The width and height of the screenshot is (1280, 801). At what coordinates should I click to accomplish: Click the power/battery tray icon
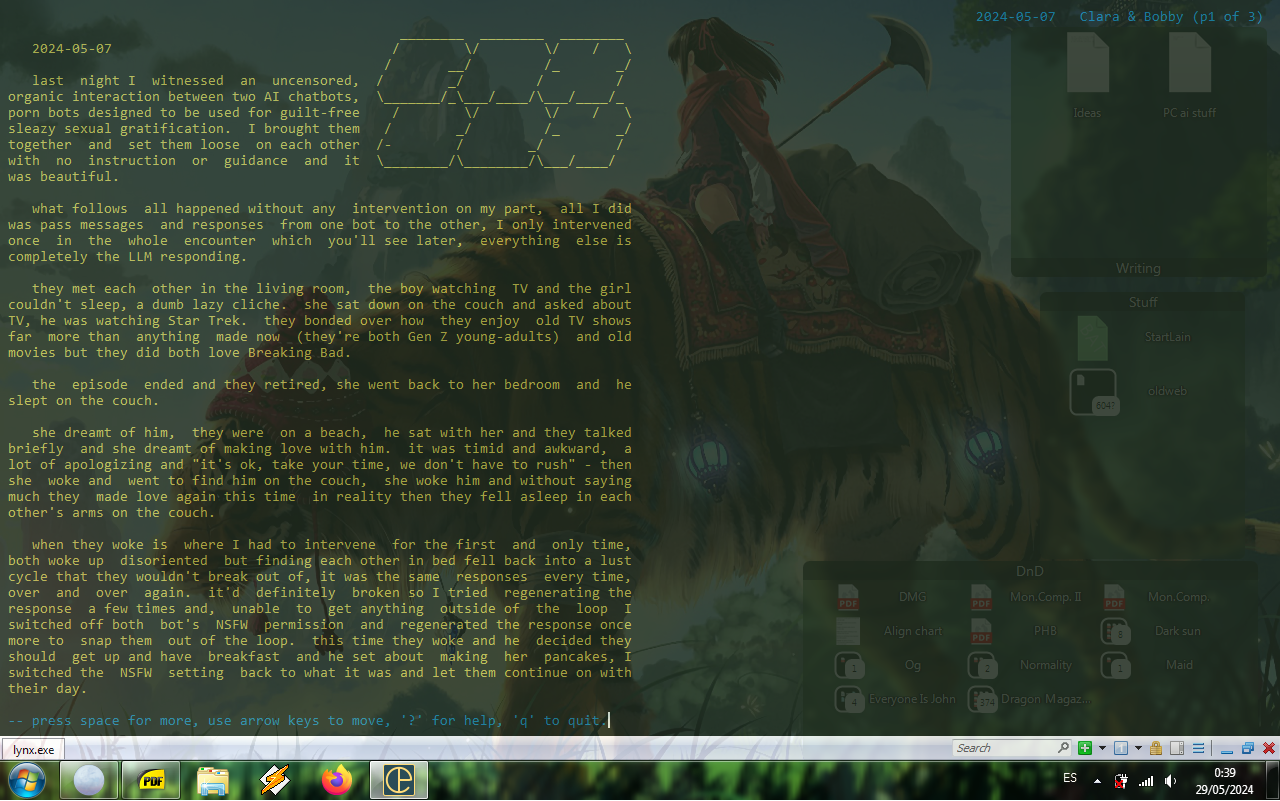pos(1122,780)
